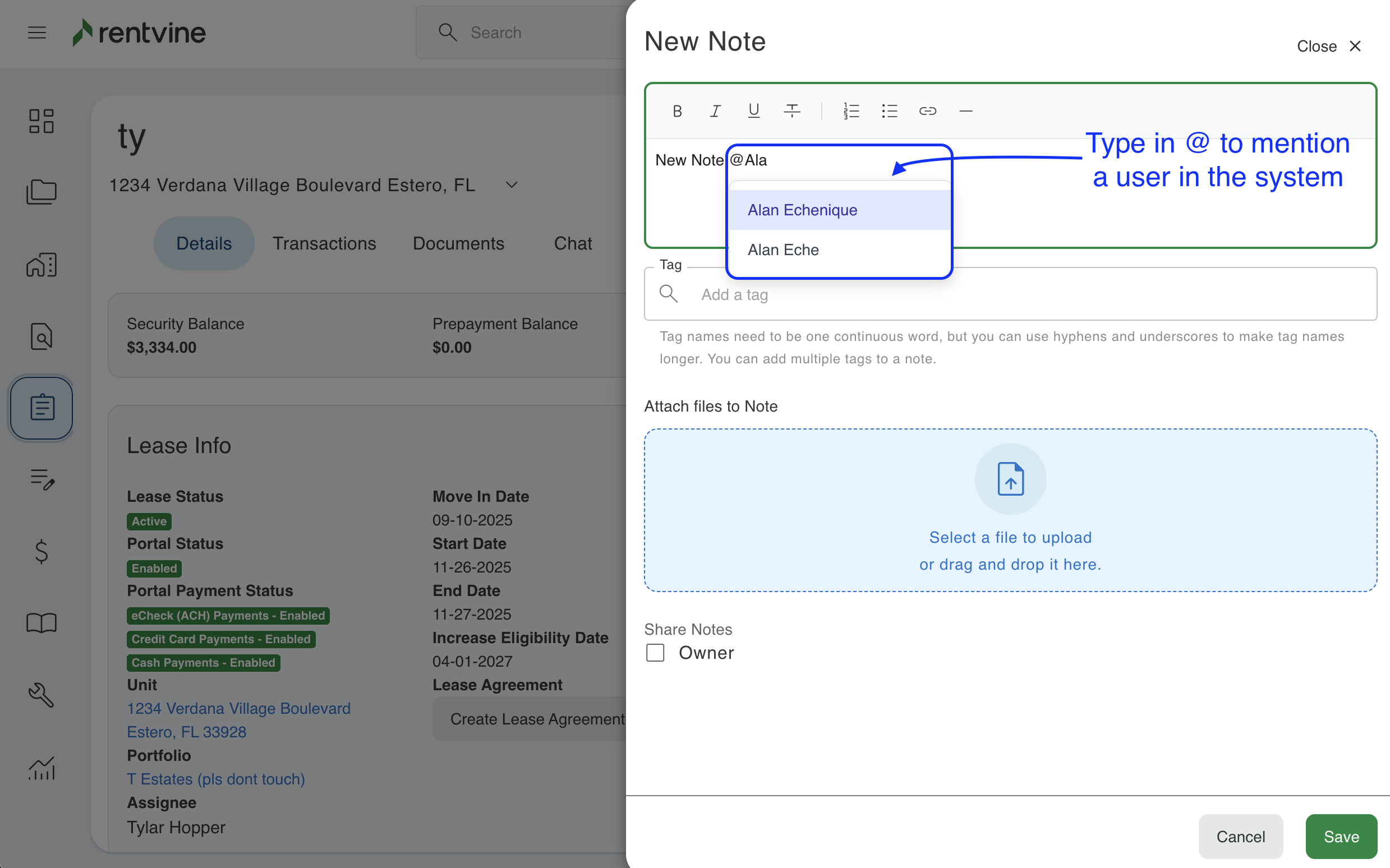Insert a bulleted list

889,111
